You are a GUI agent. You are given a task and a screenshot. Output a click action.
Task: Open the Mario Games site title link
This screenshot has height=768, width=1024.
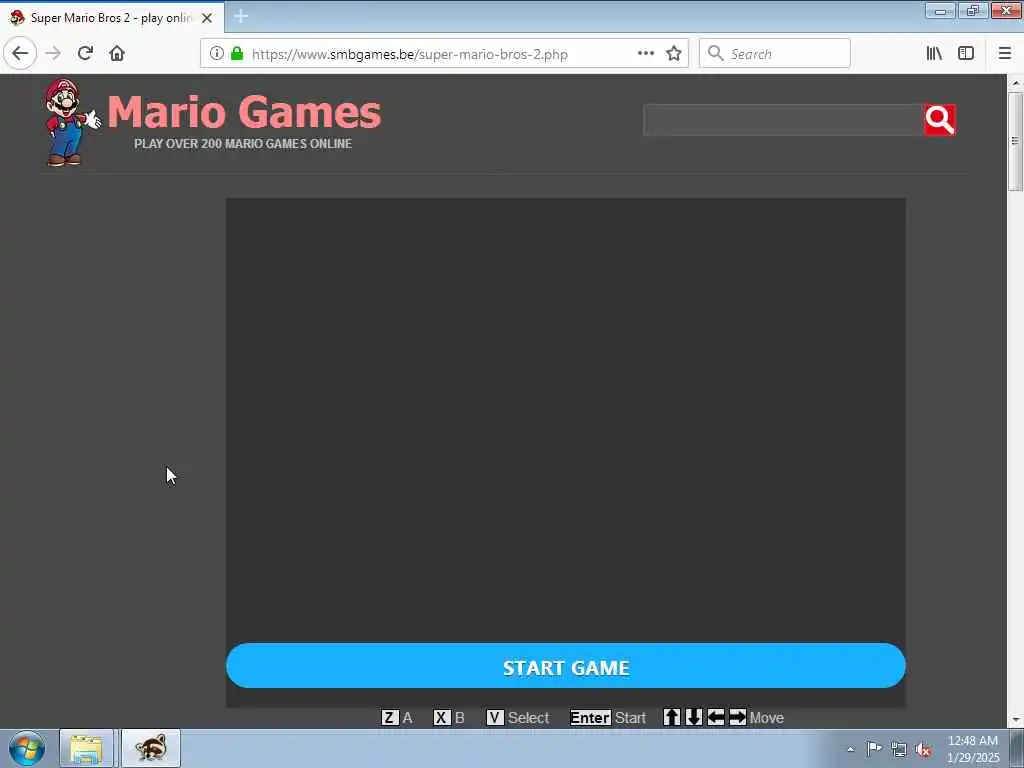pos(244,112)
